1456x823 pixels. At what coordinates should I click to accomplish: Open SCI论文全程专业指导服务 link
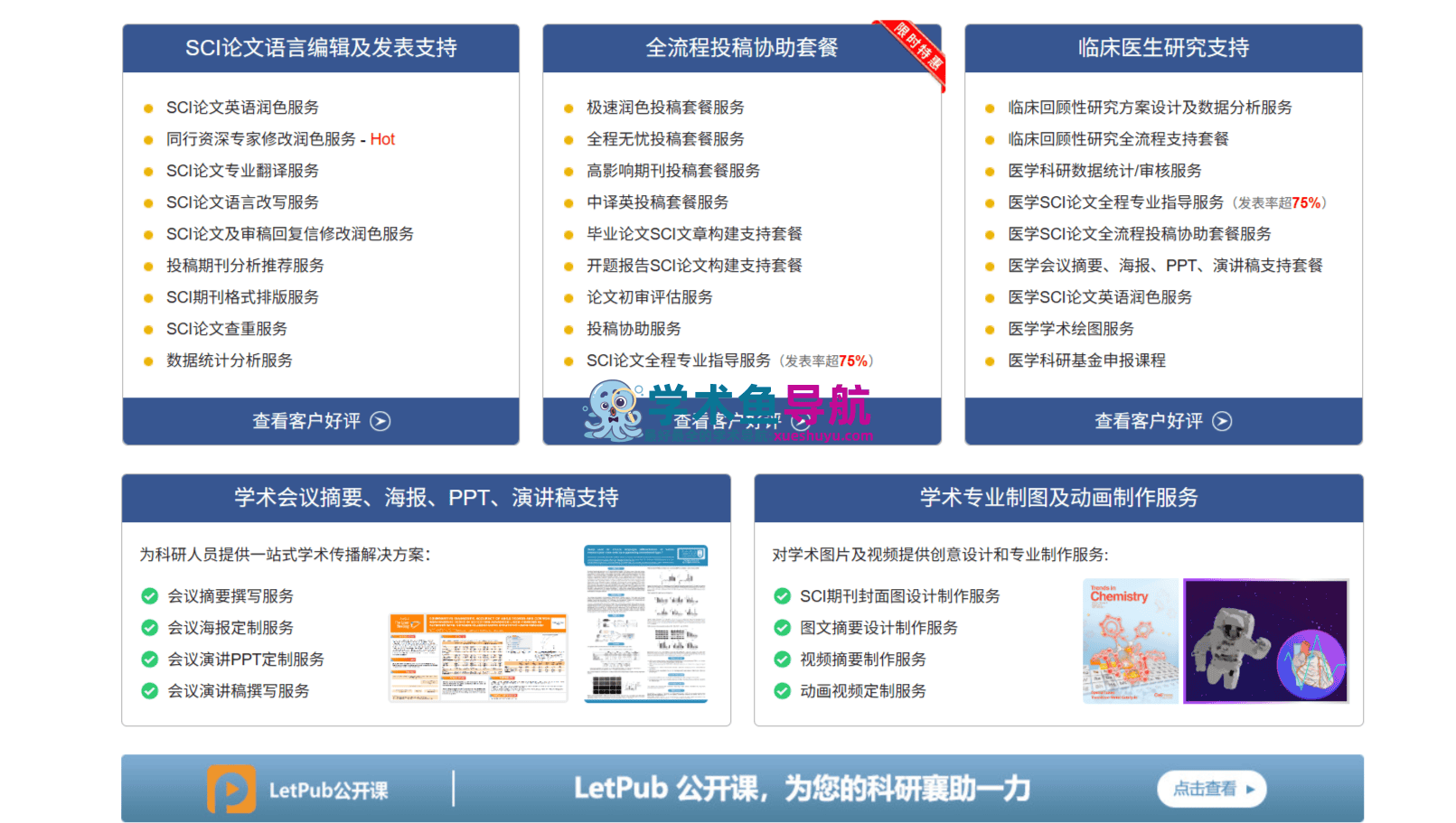[679, 360]
